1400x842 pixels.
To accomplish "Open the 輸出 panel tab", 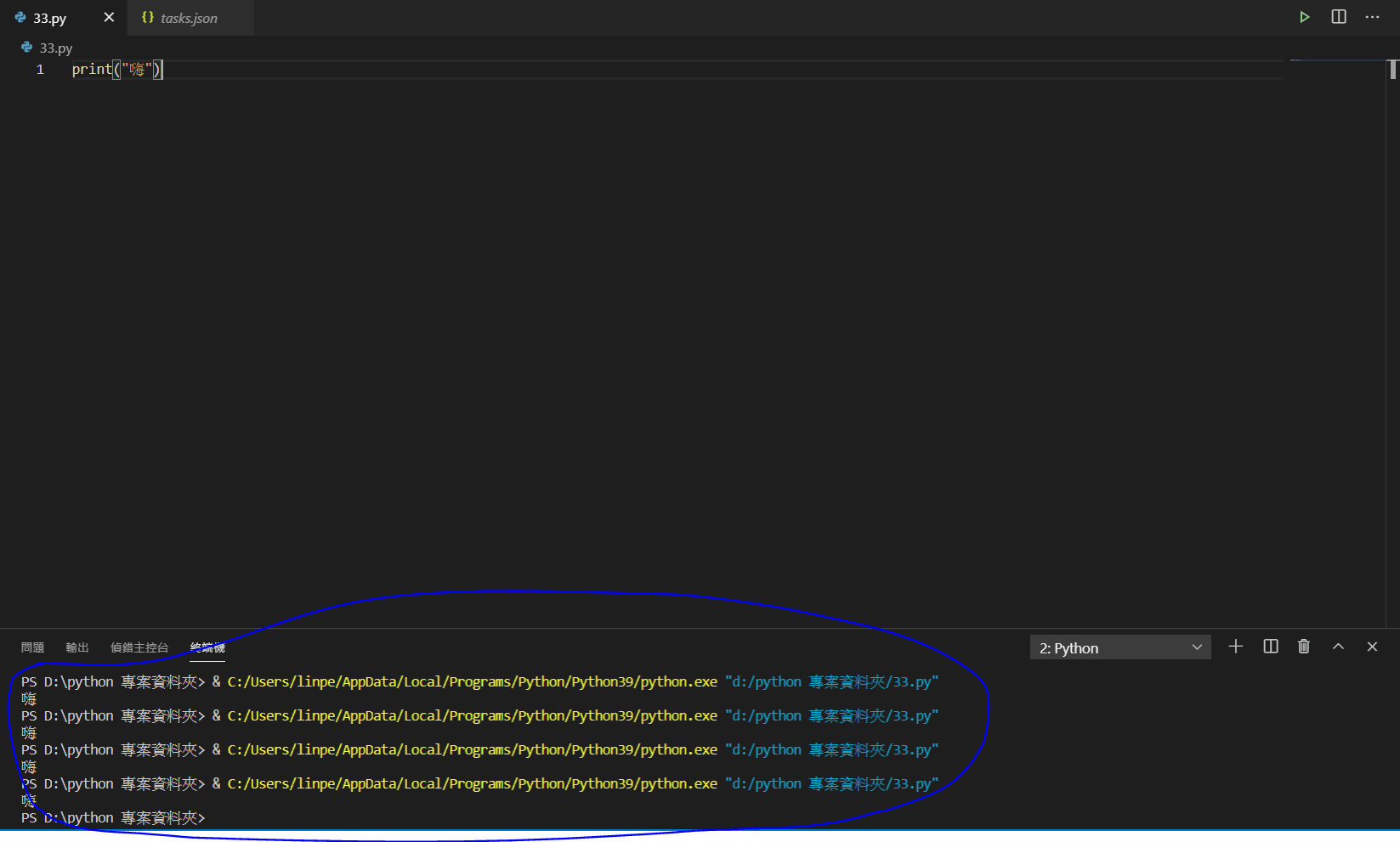I will pos(77,647).
